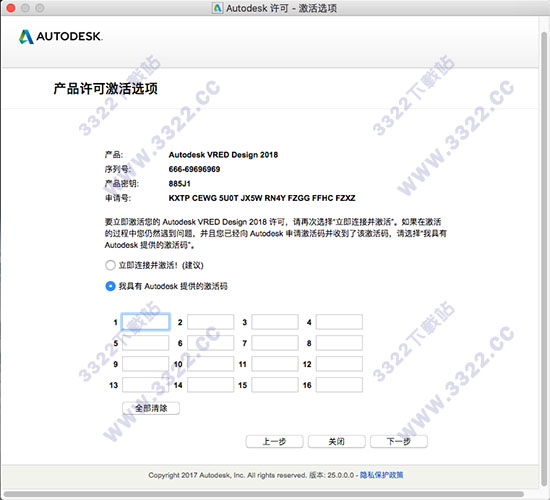Focus activation code field 4

click(339, 322)
